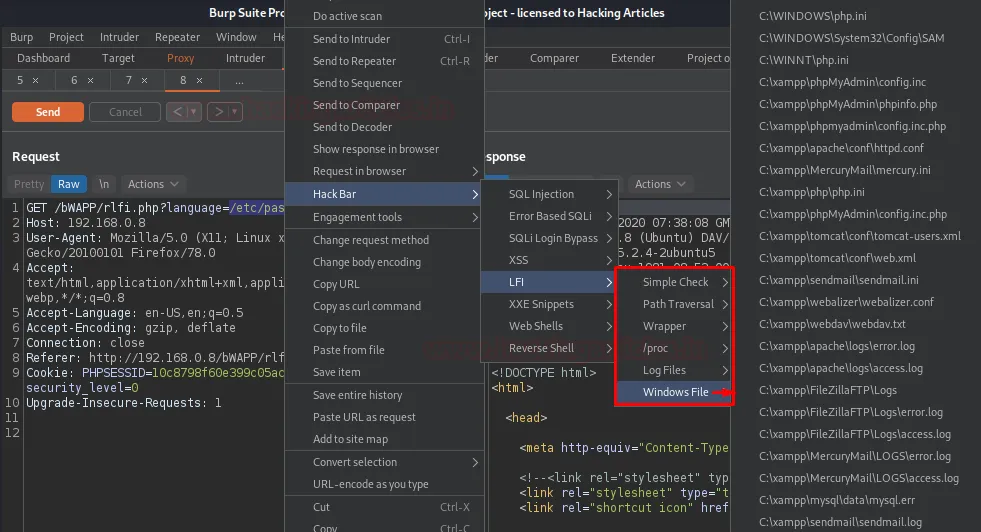Expand Web Shells submenu
This screenshot has width=981, height=532.
[x=549, y=326]
